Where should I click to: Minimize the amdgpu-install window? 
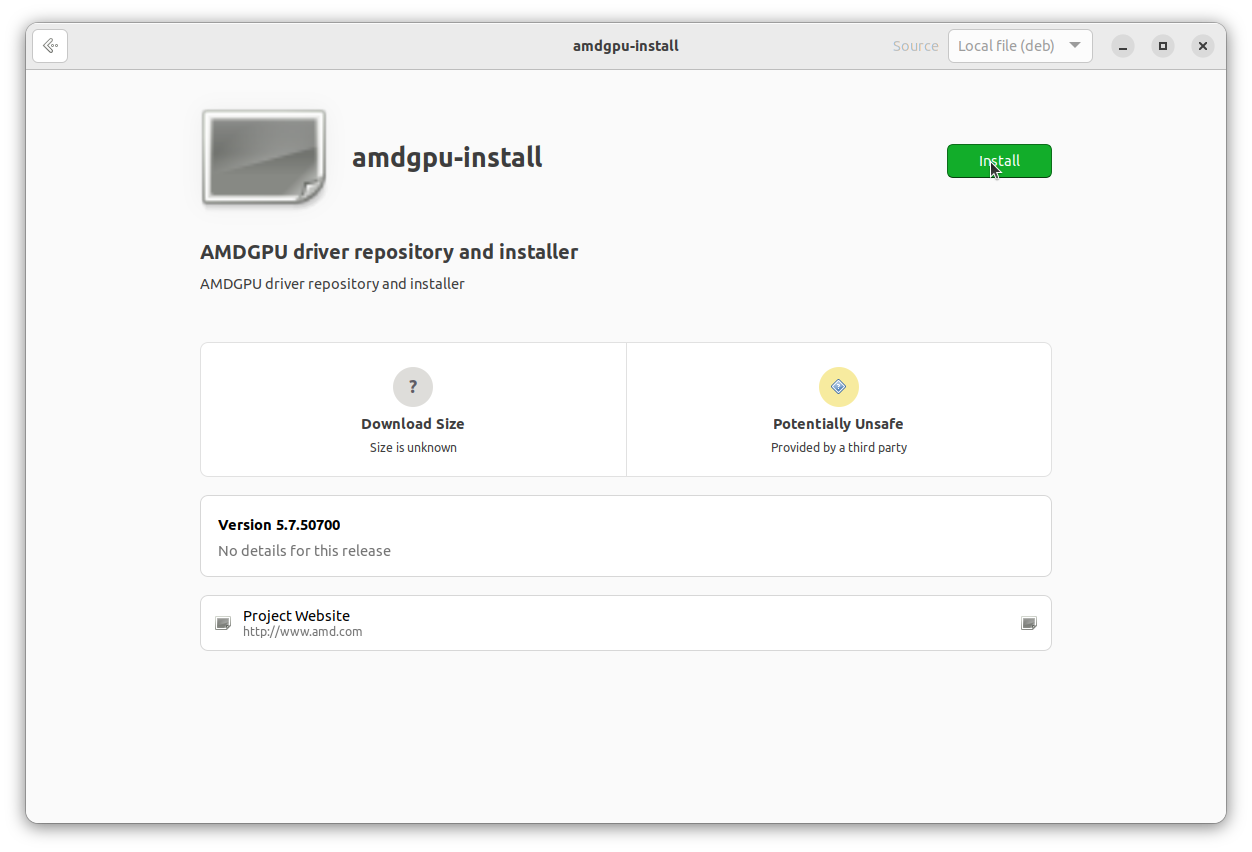pos(1122,46)
